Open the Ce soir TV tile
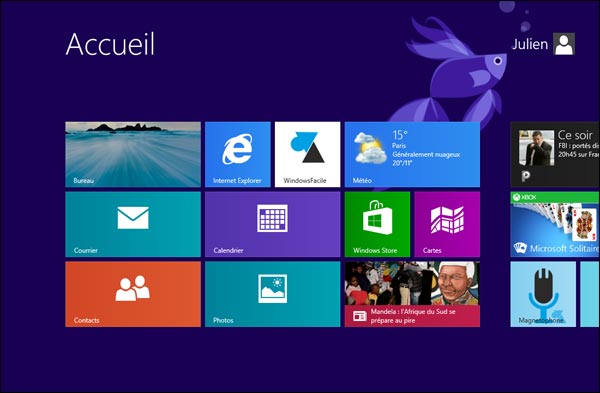Viewport: 600px width, 393px height. [555, 154]
